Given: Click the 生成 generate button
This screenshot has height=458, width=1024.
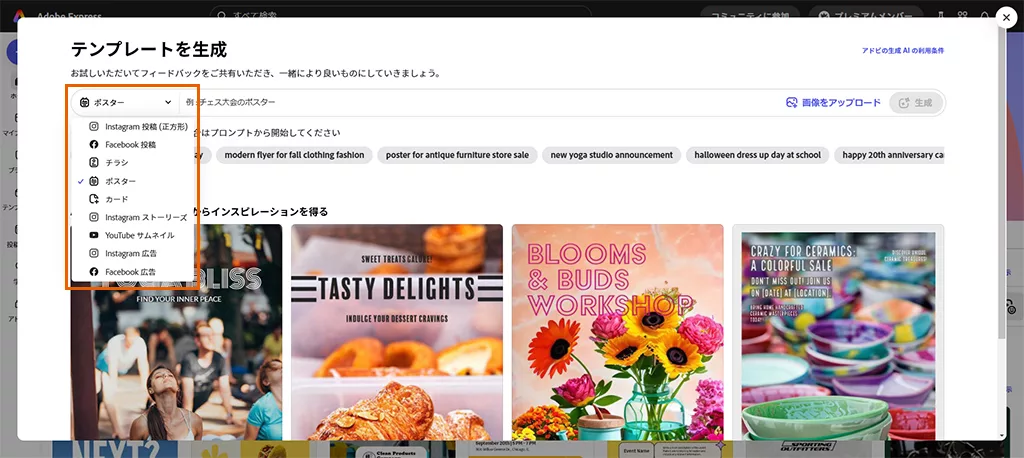Looking at the screenshot, I should (916, 103).
